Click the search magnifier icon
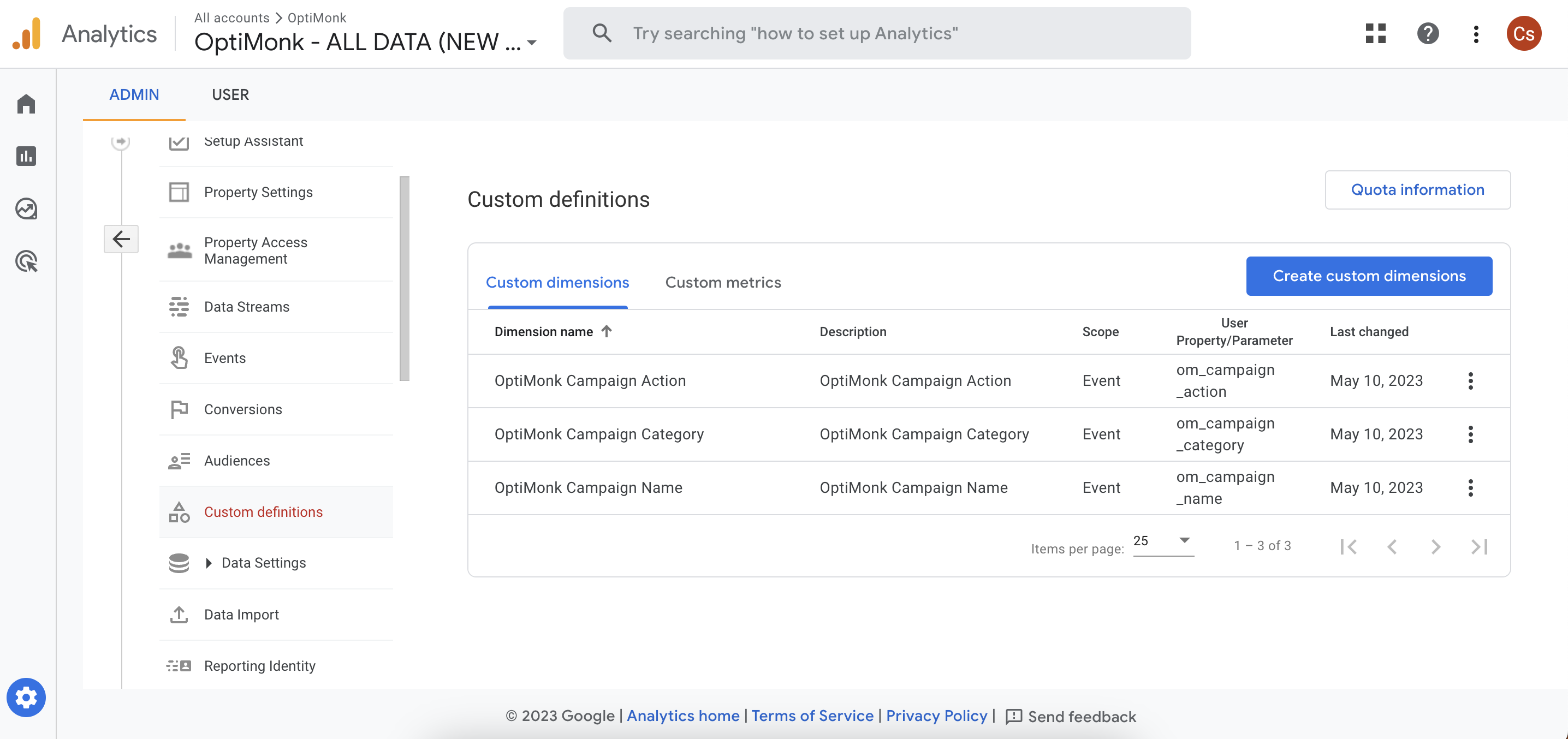This screenshot has width=1568, height=739. pos(602,33)
